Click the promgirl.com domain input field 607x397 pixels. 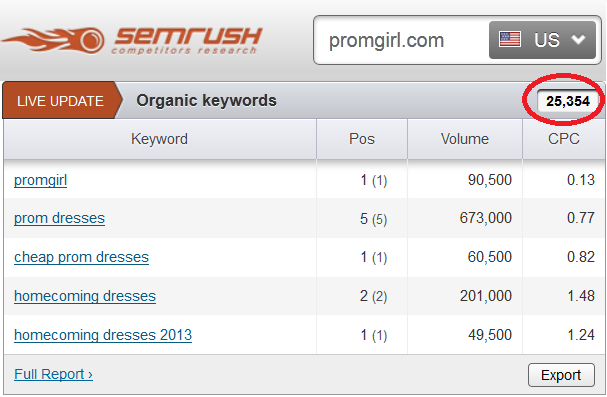(401, 40)
